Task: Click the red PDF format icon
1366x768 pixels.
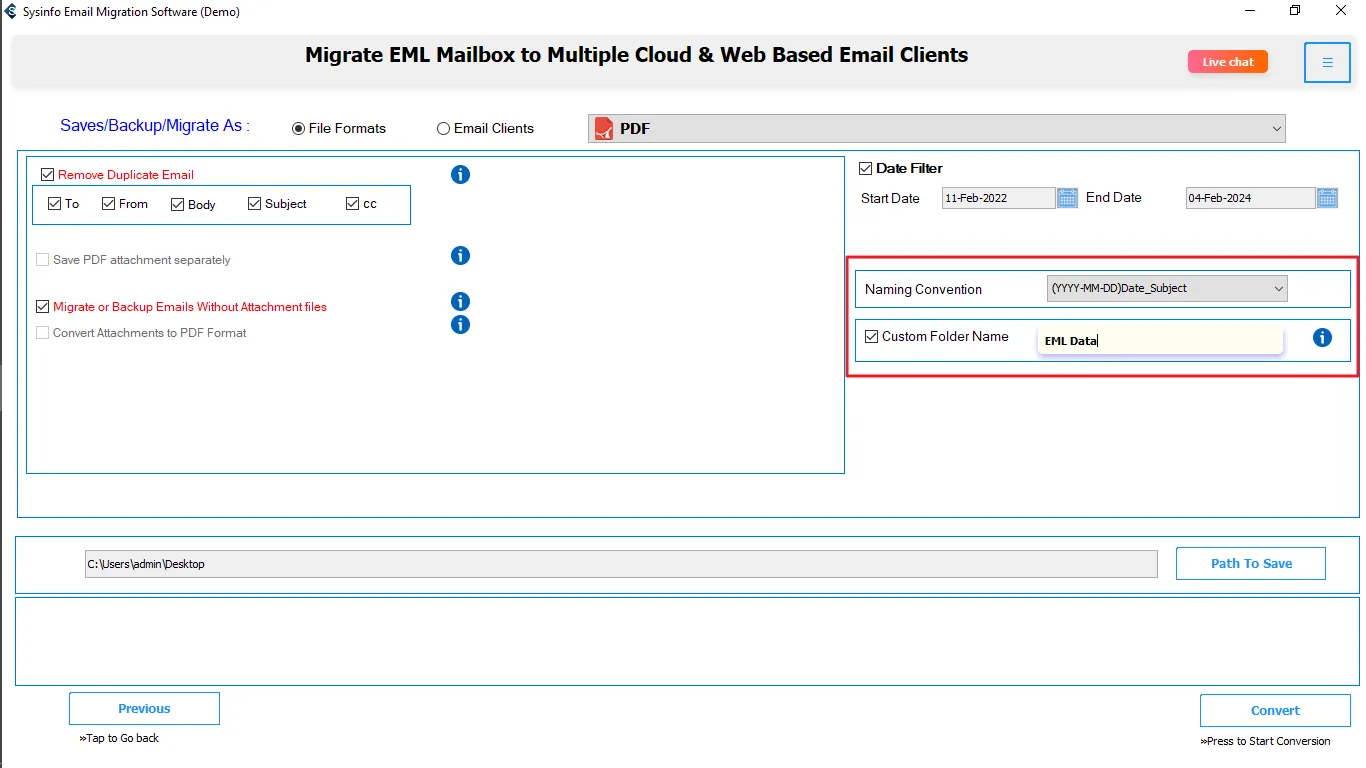Action: [603, 129]
